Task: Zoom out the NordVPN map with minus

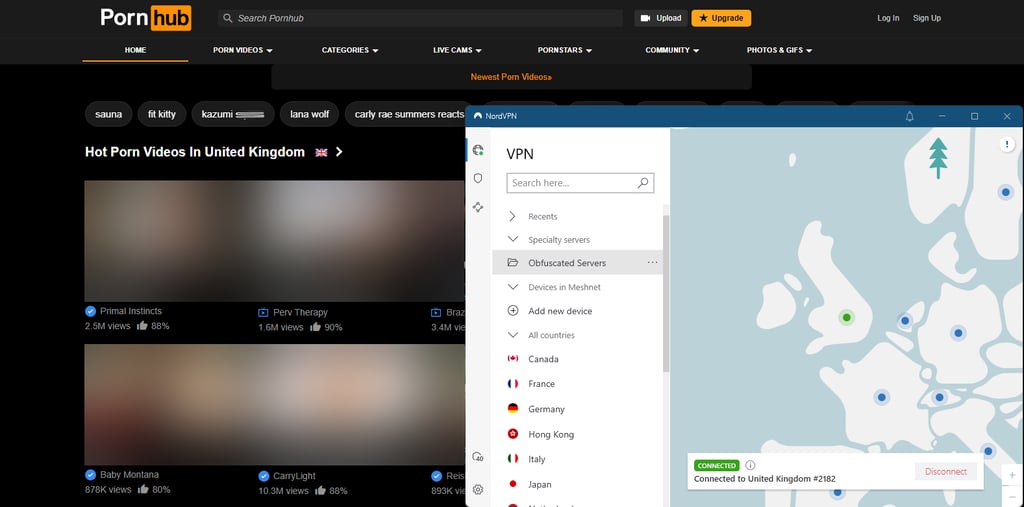Action: coord(1012,496)
